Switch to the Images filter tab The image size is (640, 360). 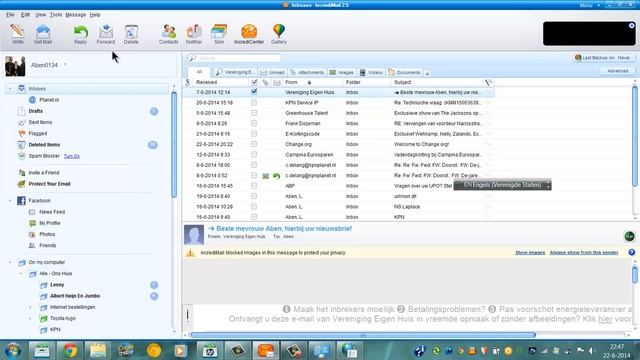pyautogui.click(x=342, y=72)
